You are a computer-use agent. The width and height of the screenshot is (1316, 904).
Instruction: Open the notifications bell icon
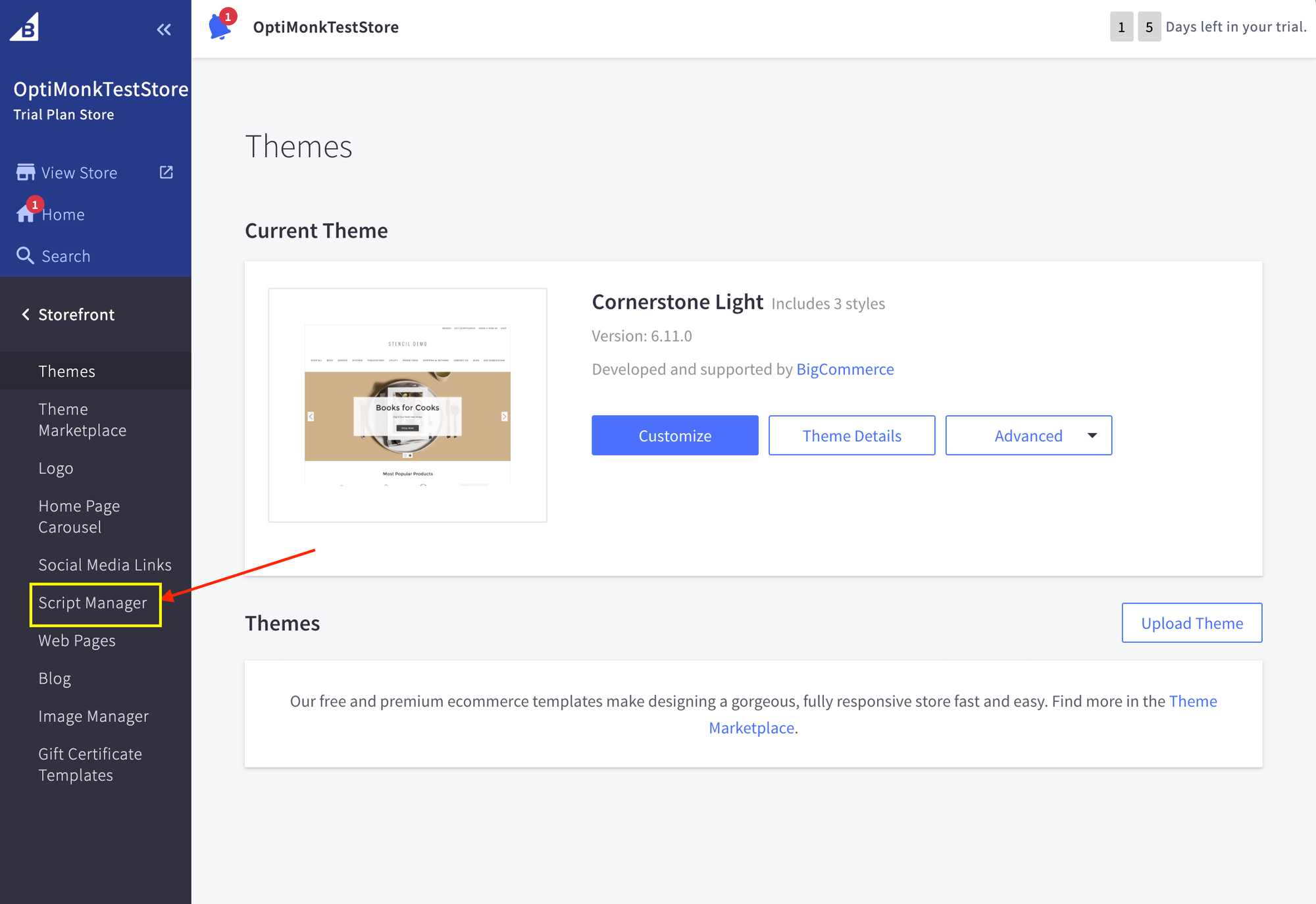pyautogui.click(x=220, y=26)
